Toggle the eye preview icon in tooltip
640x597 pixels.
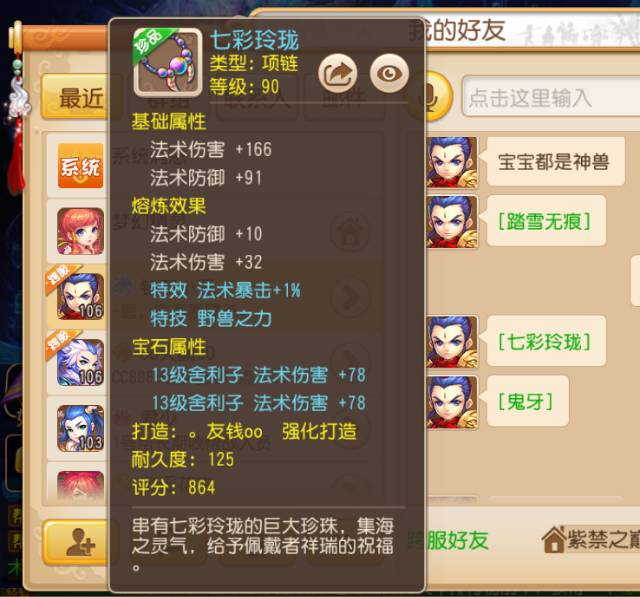click(389, 73)
